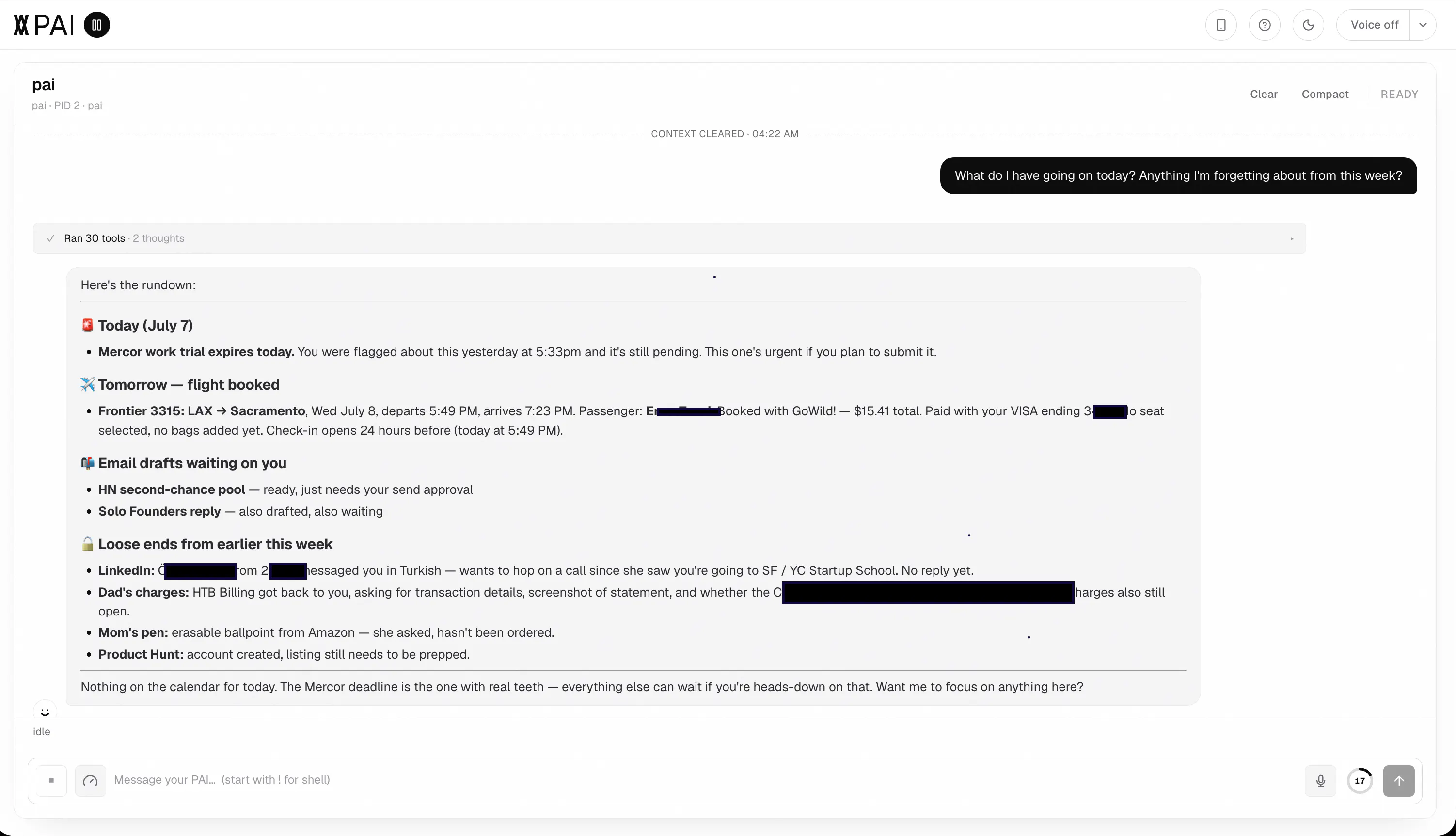Click the XPAI logo
This screenshot has width=1456, height=836.
coord(44,25)
